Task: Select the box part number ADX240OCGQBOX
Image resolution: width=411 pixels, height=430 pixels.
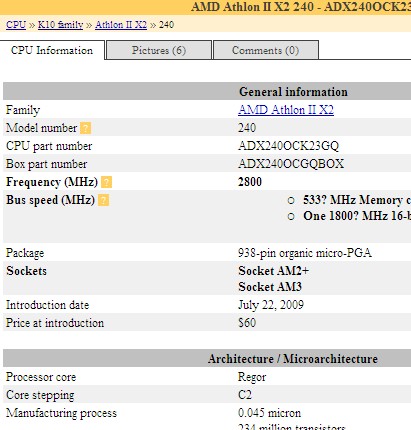Action: (x=291, y=164)
